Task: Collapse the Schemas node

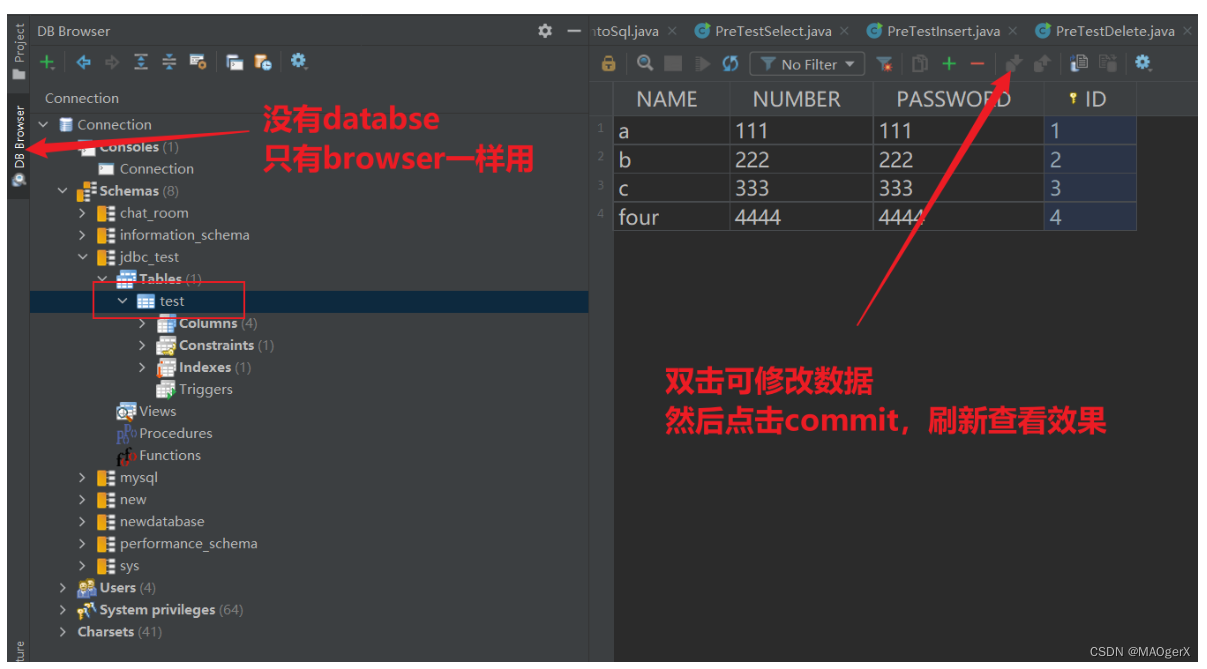Action: coord(63,191)
